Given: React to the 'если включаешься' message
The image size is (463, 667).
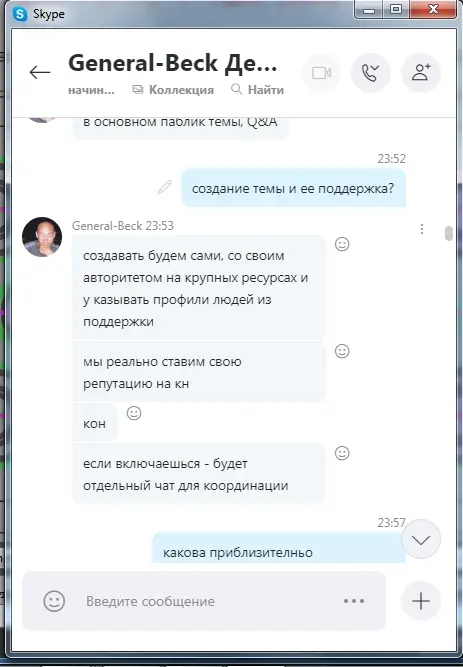Looking at the screenshot, I should tap(342, 453).
